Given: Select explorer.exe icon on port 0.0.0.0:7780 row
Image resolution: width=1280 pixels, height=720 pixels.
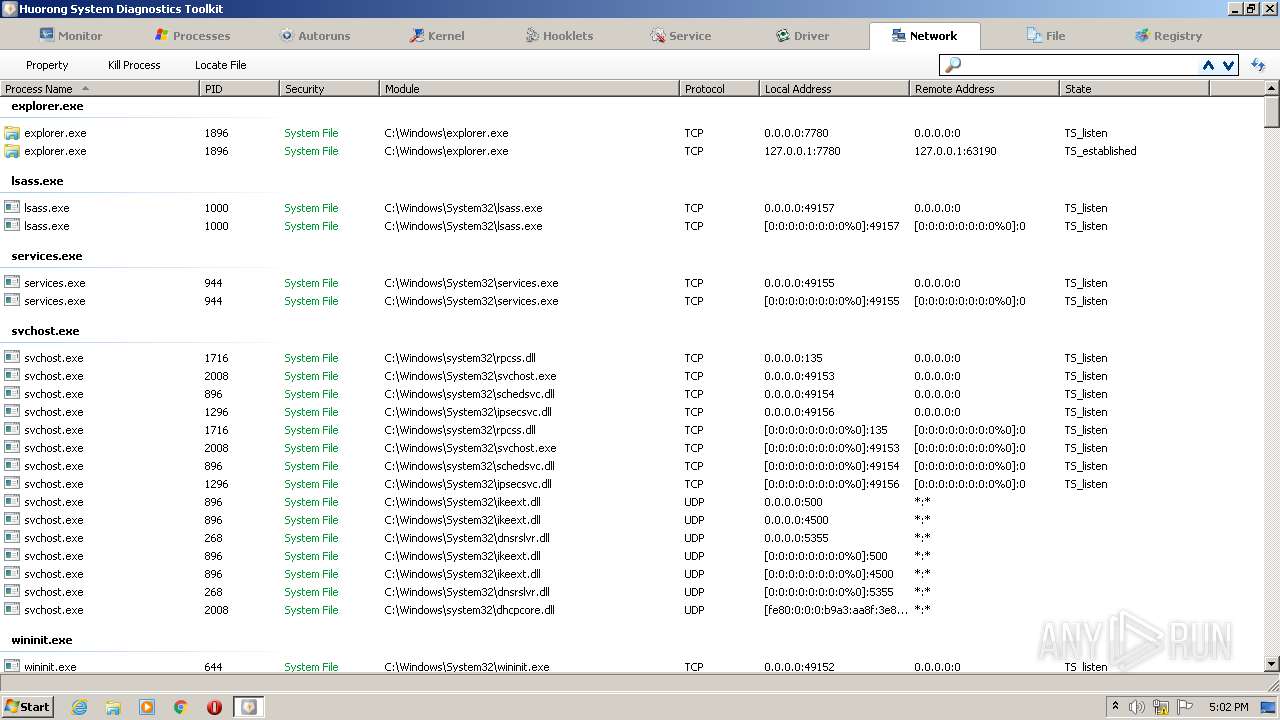Looking at the screenshot, I should click(12, 133).
